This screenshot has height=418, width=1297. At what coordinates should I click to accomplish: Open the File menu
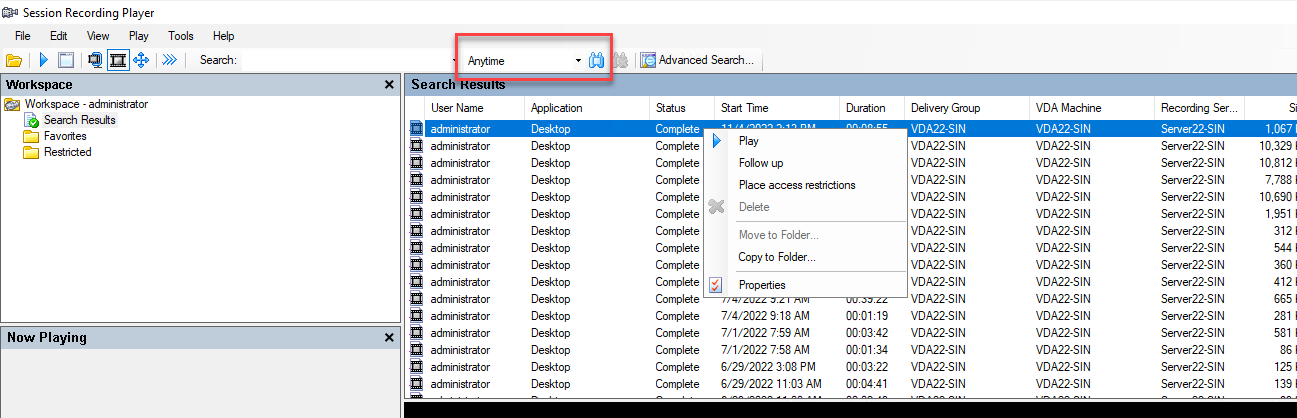pos(23,36)
